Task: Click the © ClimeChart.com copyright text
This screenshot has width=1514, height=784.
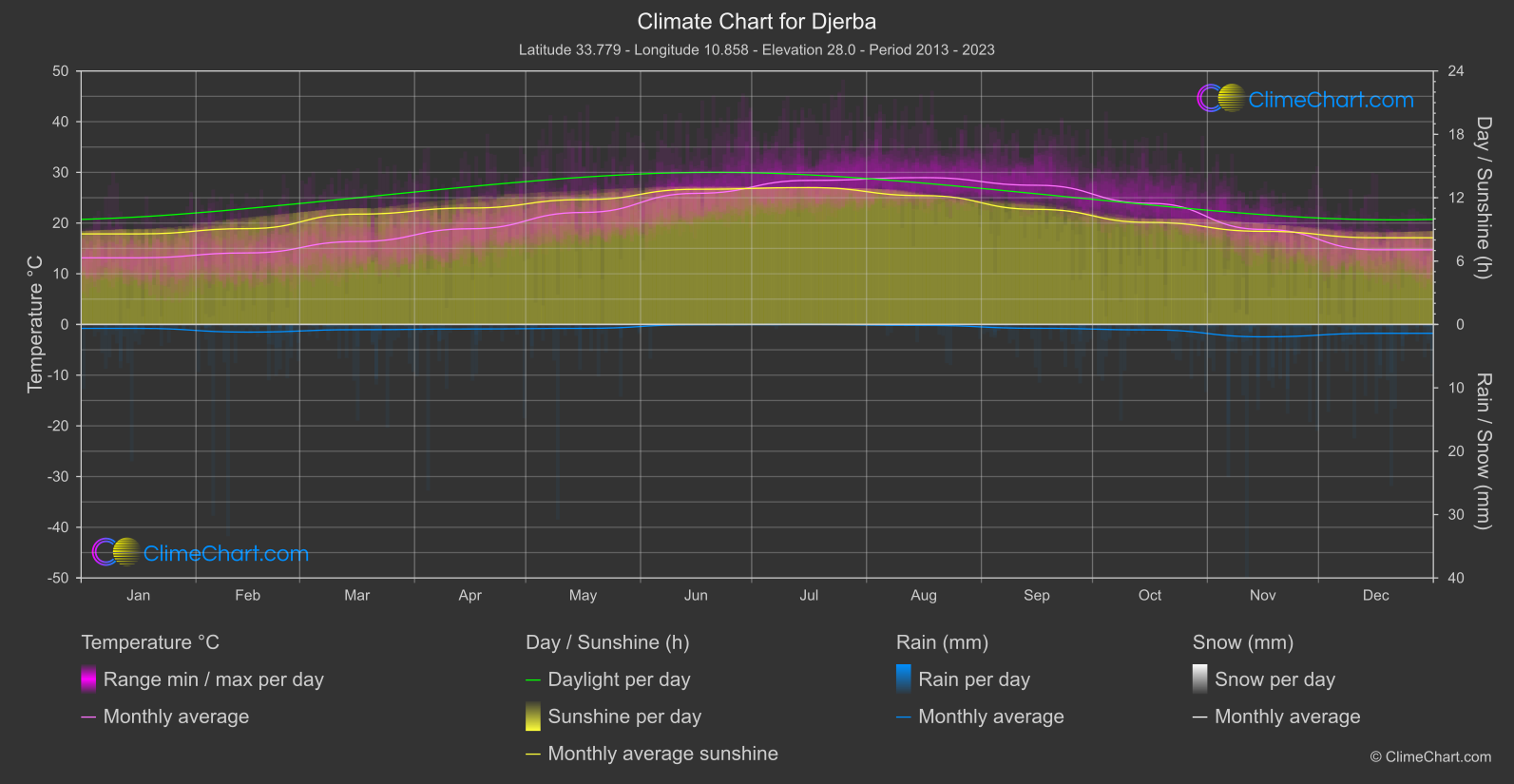Action: (x=1430, y=756)
